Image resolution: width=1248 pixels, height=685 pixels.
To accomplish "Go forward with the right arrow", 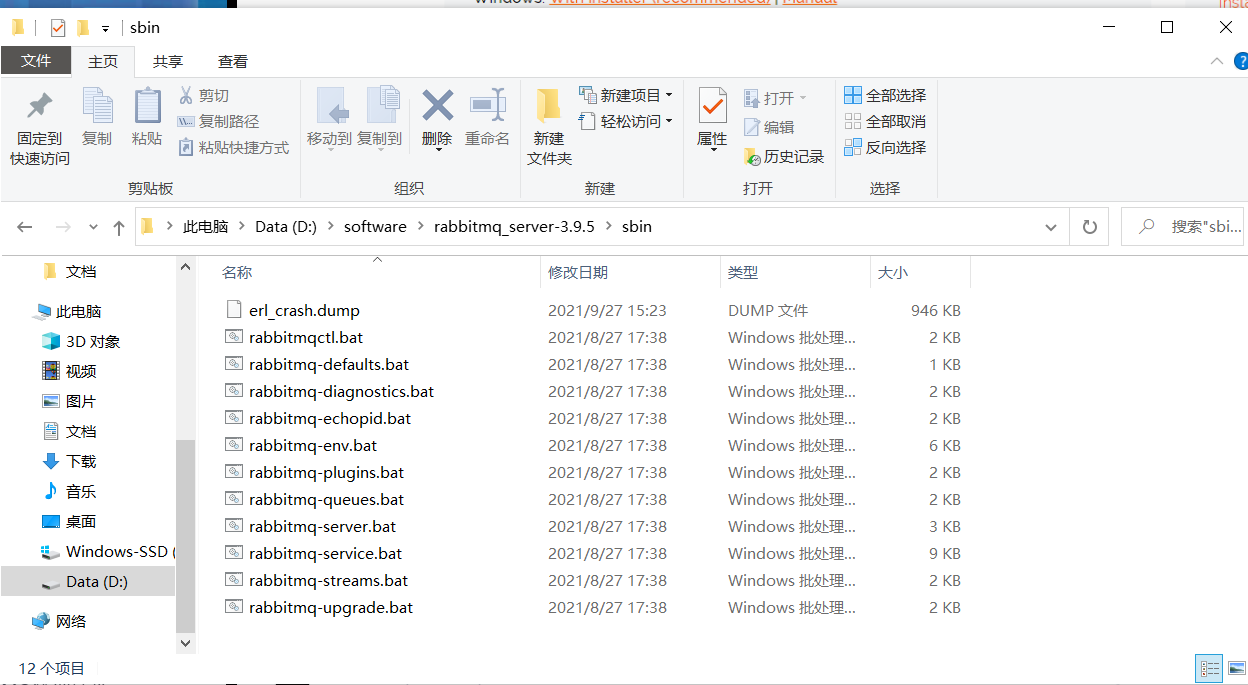I will (x=63, y=227).
